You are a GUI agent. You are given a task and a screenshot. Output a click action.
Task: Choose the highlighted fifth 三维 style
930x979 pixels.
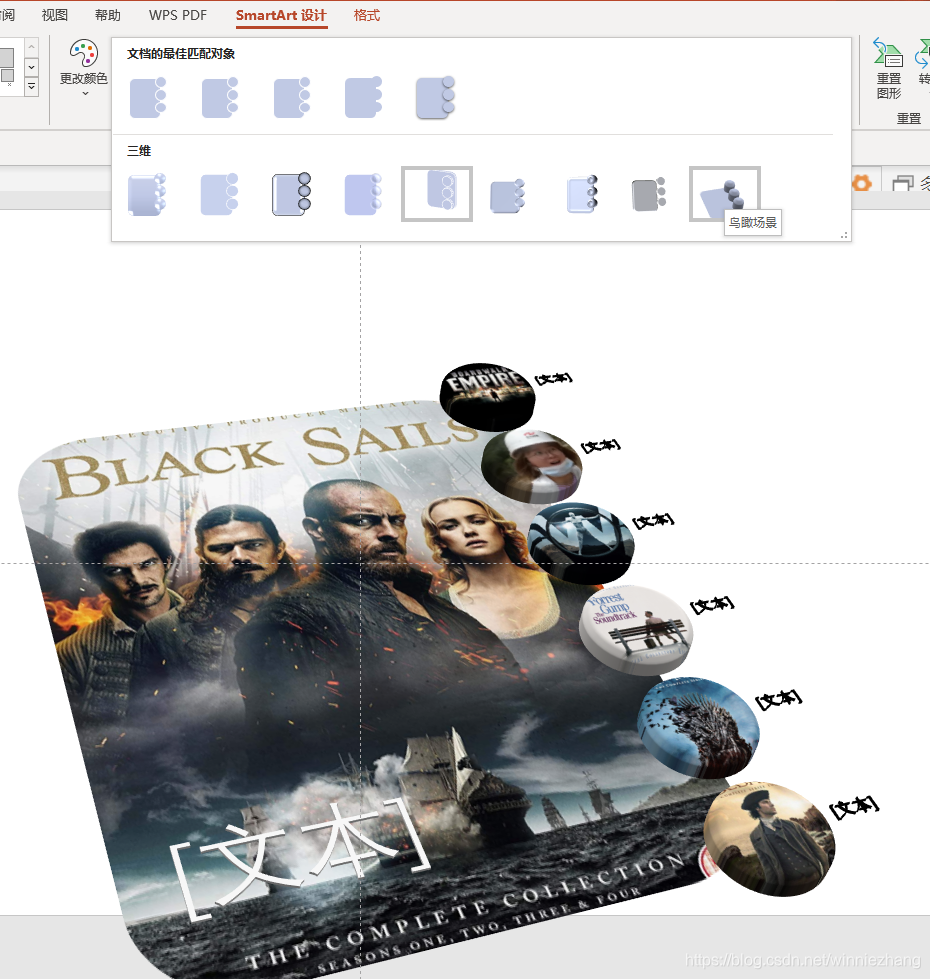point(437,194)
